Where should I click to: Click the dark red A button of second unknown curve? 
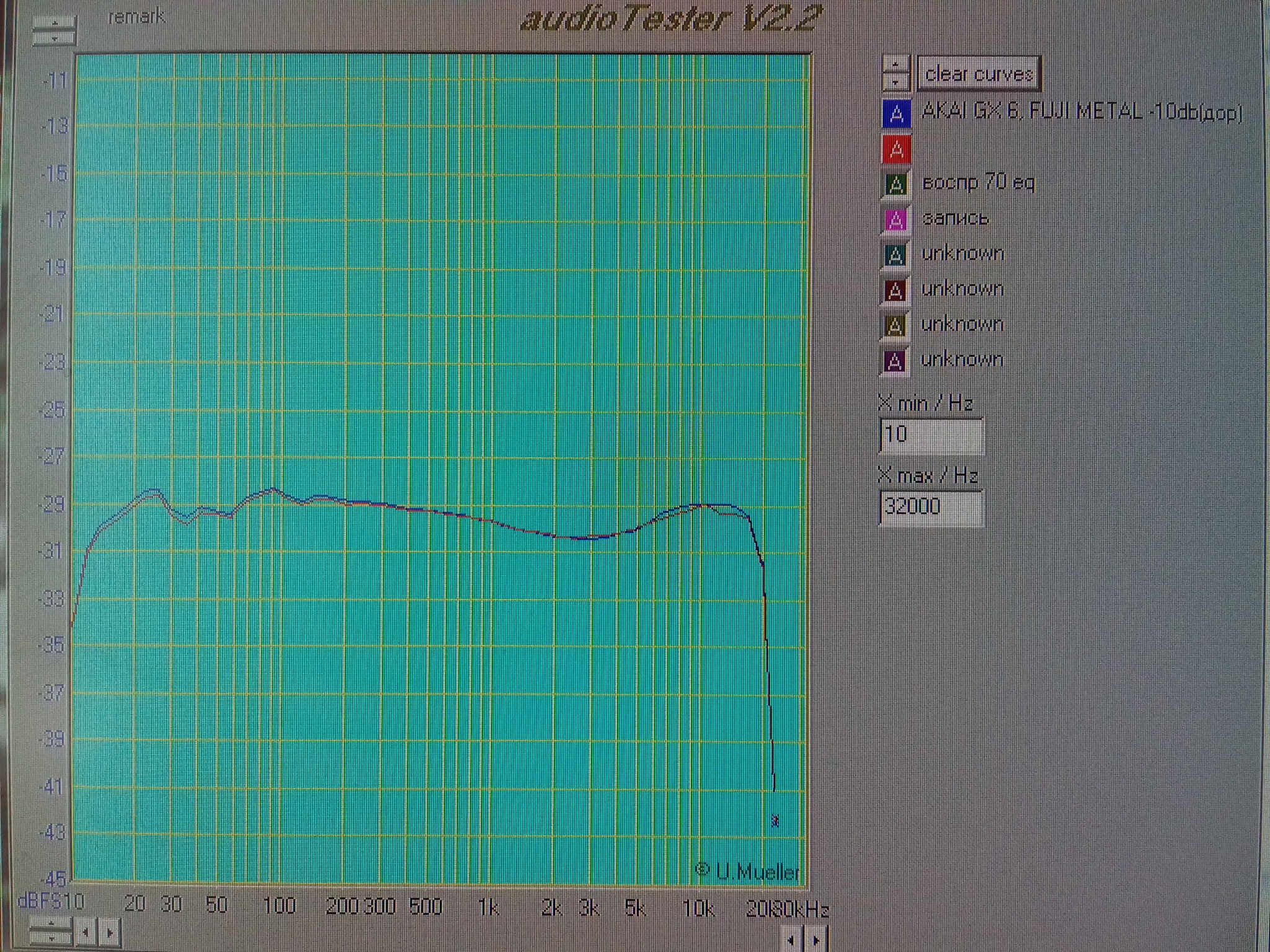point(895,290)
